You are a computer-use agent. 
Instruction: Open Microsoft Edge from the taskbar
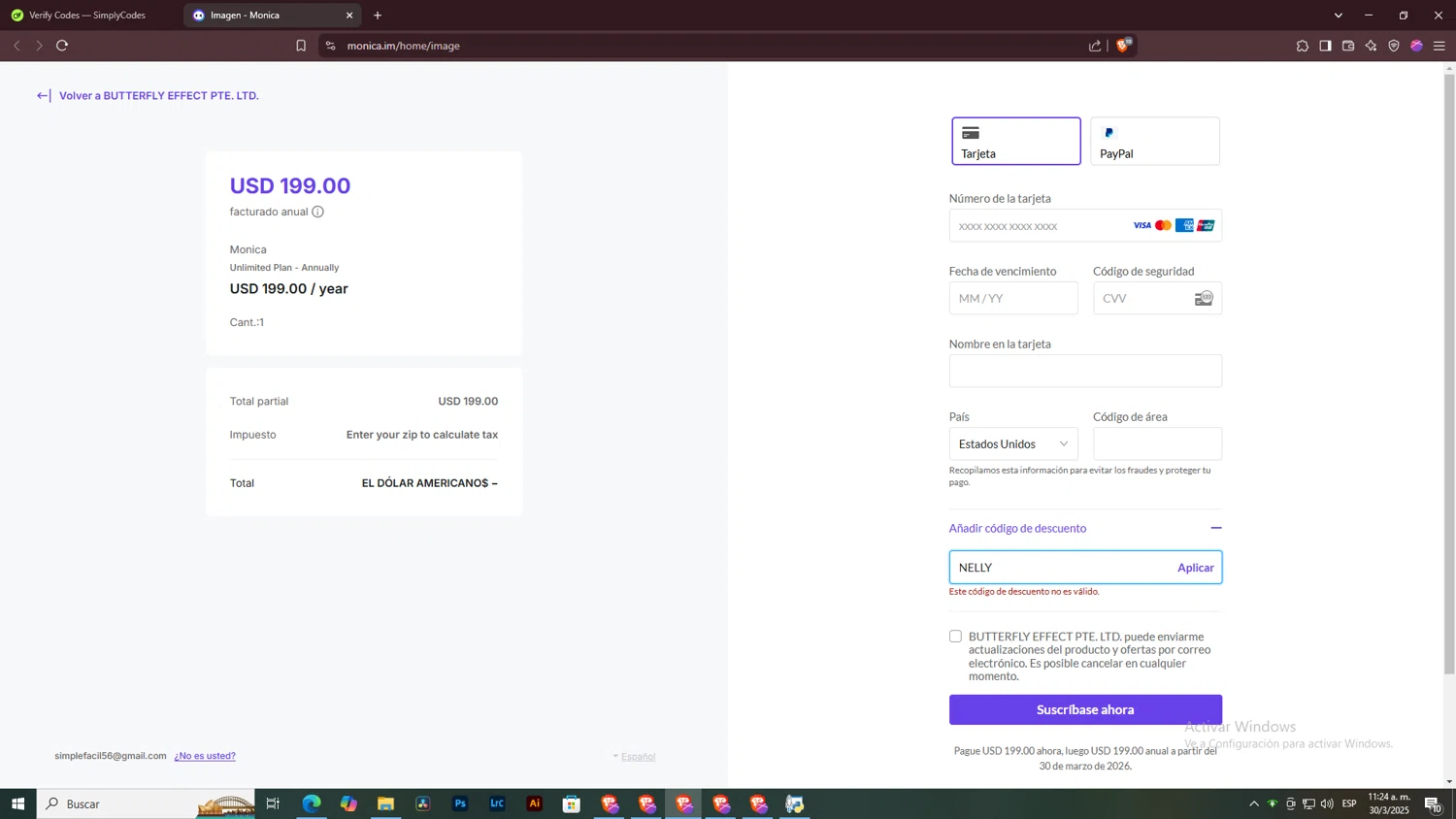tap(312, 803)
